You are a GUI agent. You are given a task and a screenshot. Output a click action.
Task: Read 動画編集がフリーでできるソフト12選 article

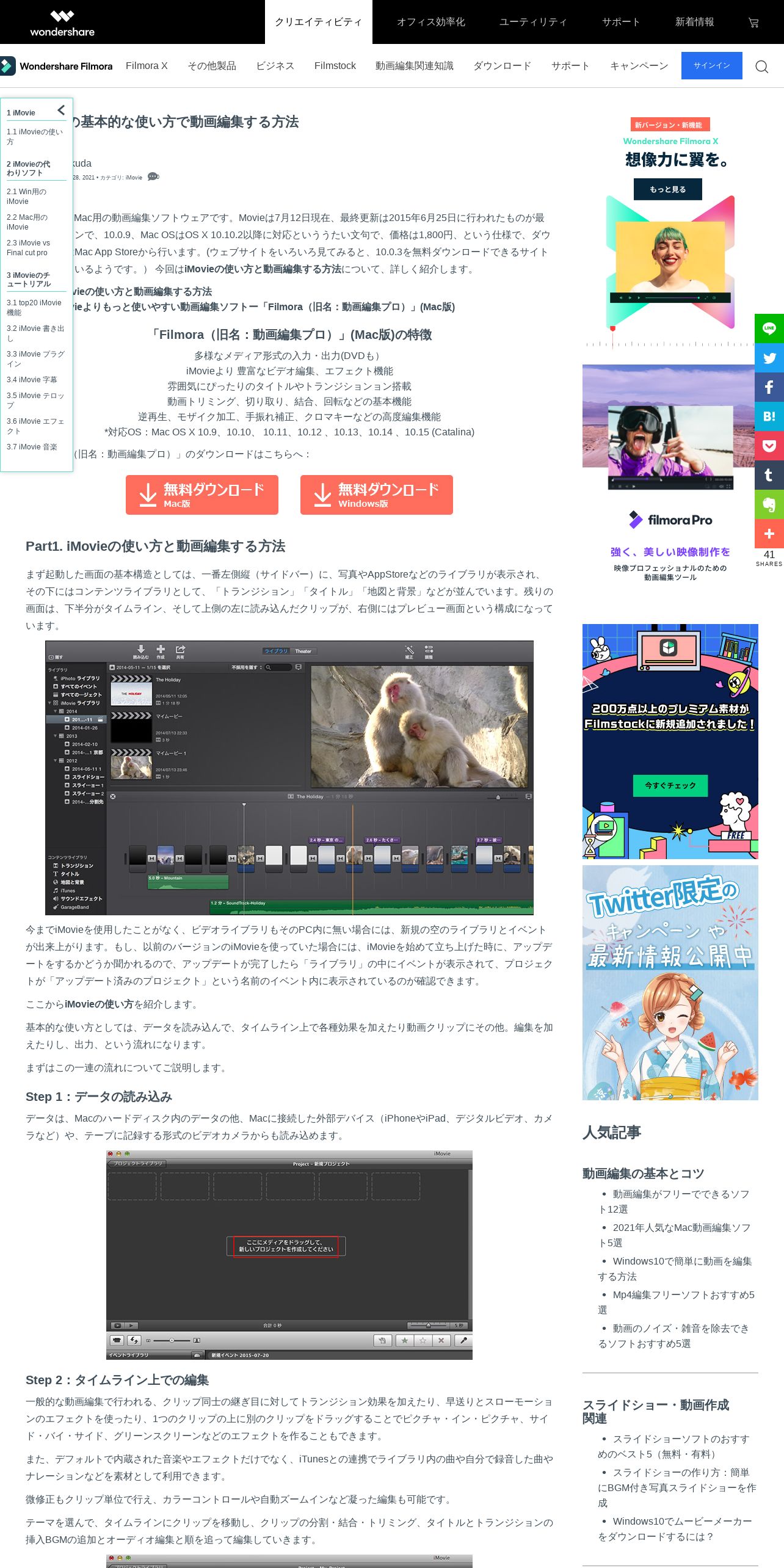point(674,1202)
